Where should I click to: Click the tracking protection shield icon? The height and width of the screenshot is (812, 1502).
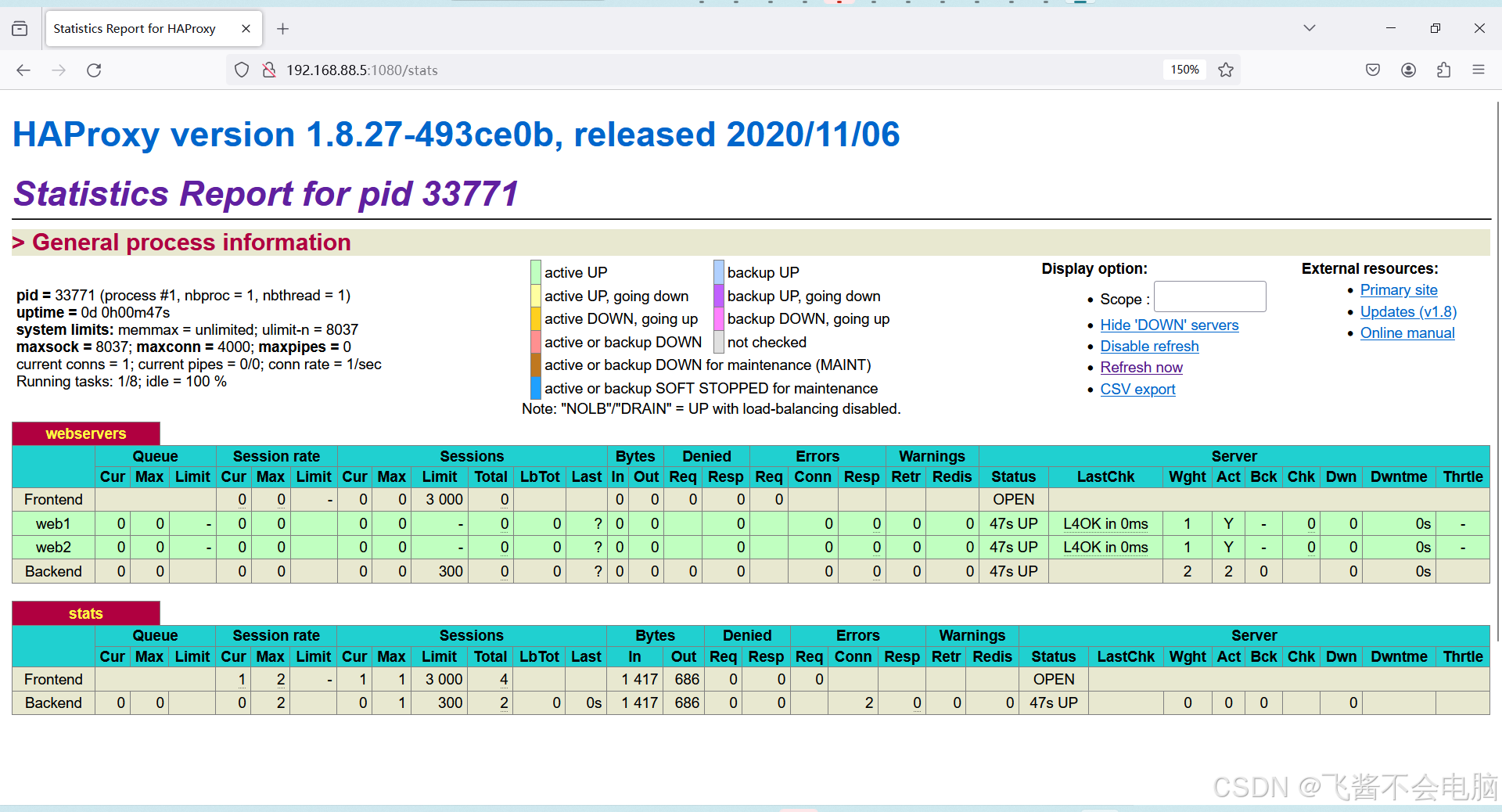[242, 70]
